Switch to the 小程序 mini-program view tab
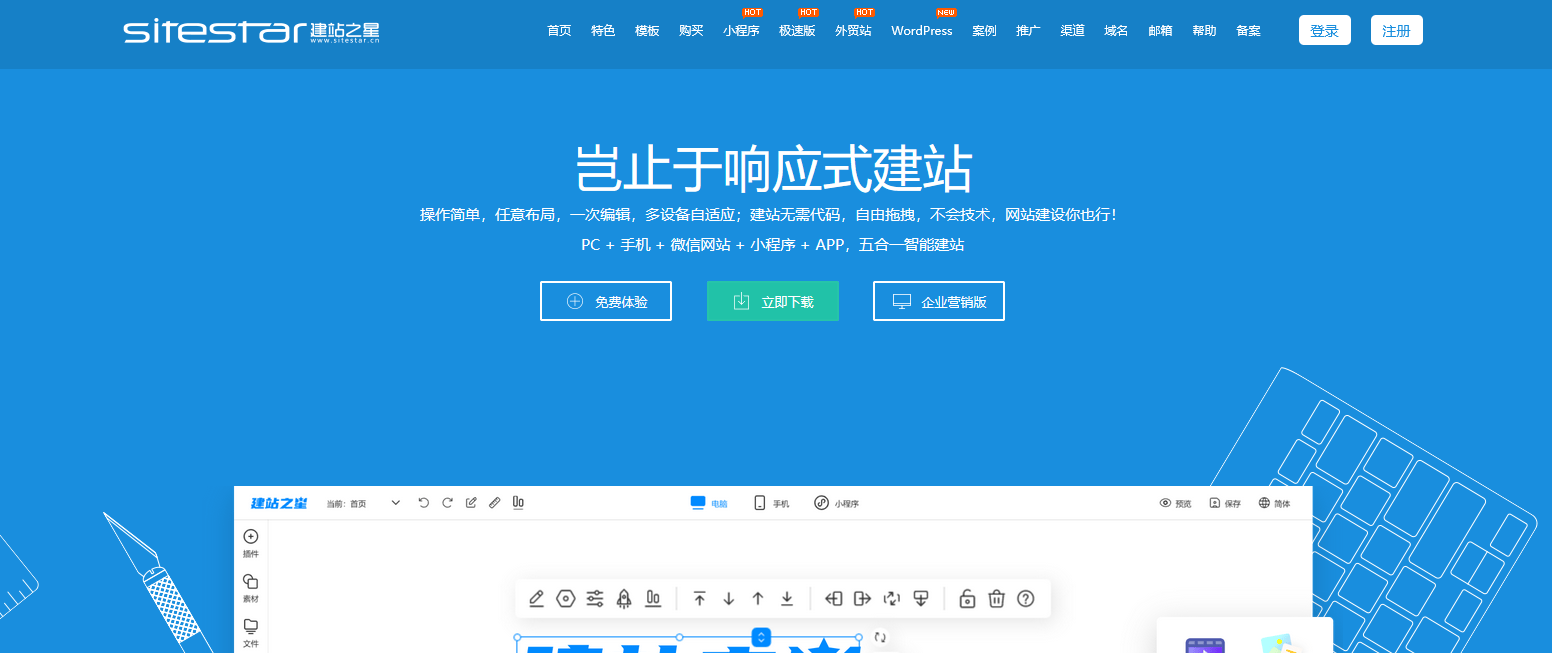This screenshot has height=653, width=1552. click(x=836, y=503)
